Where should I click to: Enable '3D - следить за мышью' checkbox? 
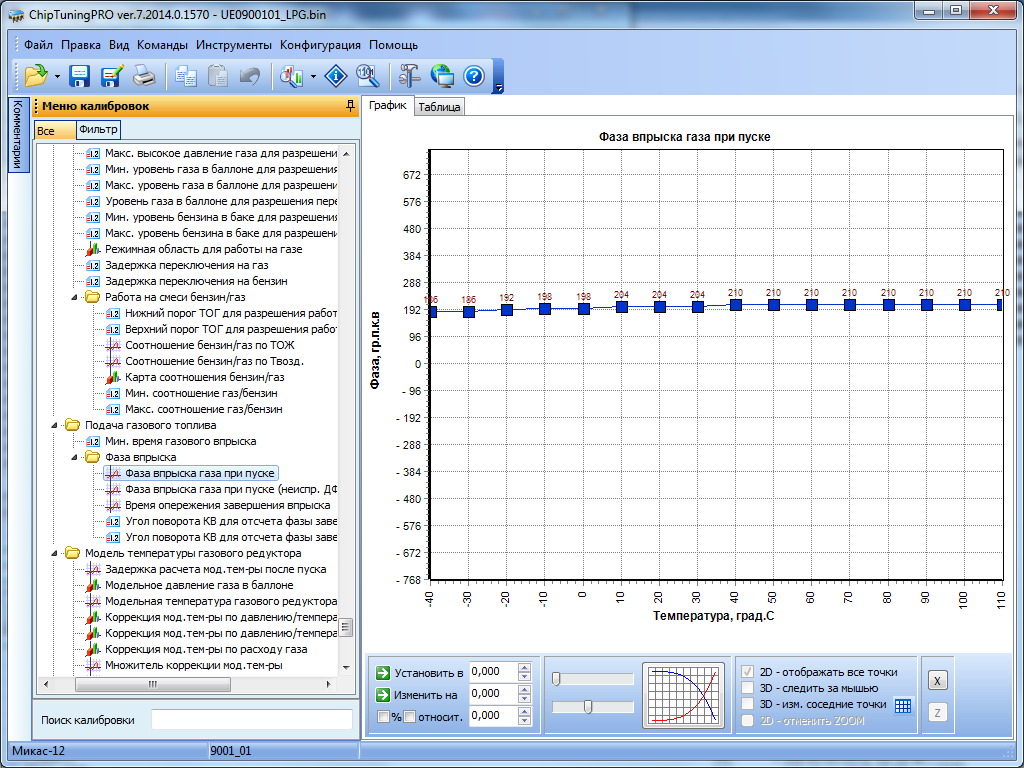point(747,688)
